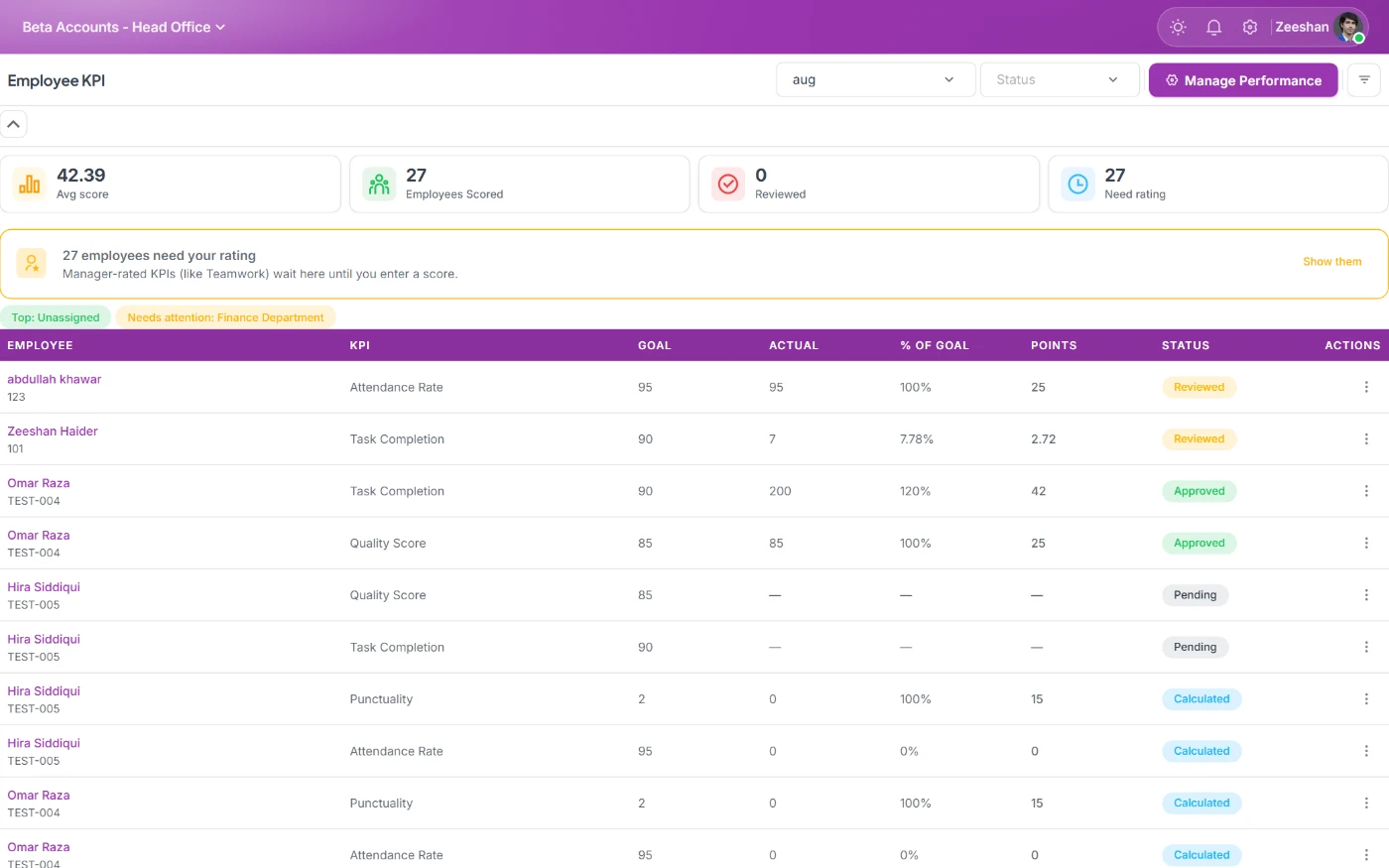The image size is (1389, 868).
Task: Click the '27 Need rating' card
Action: [x=1218, y=184]
